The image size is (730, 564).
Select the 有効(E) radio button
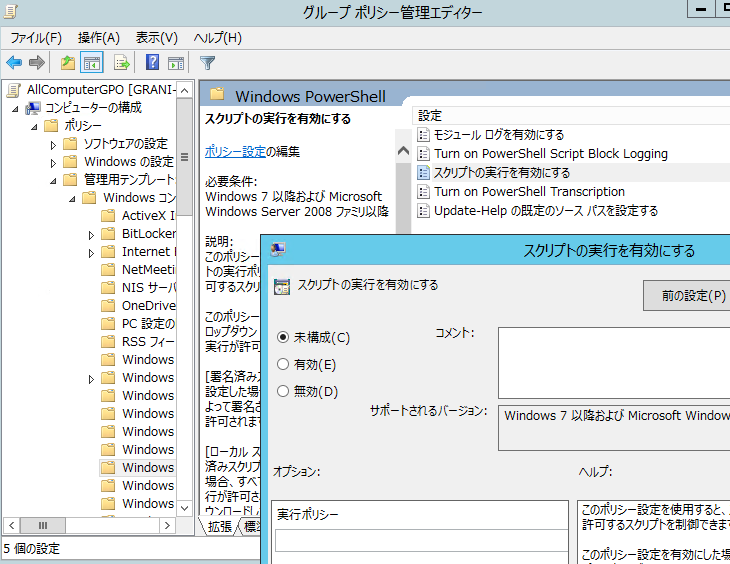point(283,364)
